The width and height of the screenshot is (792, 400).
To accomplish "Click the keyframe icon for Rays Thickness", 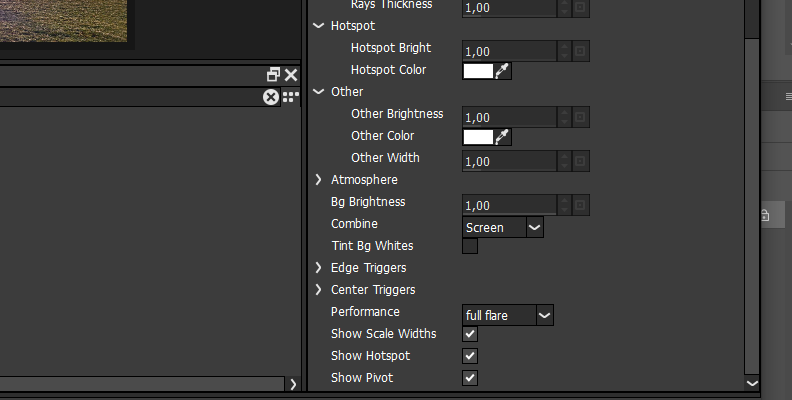I will click(x=580, y=8).
